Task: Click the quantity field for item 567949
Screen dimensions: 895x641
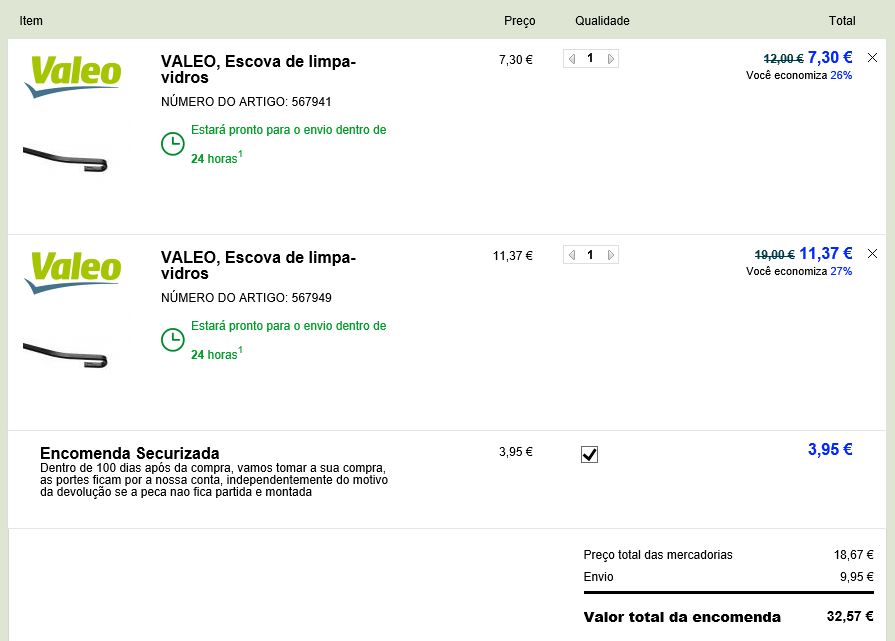Action: tap(590, 255)
